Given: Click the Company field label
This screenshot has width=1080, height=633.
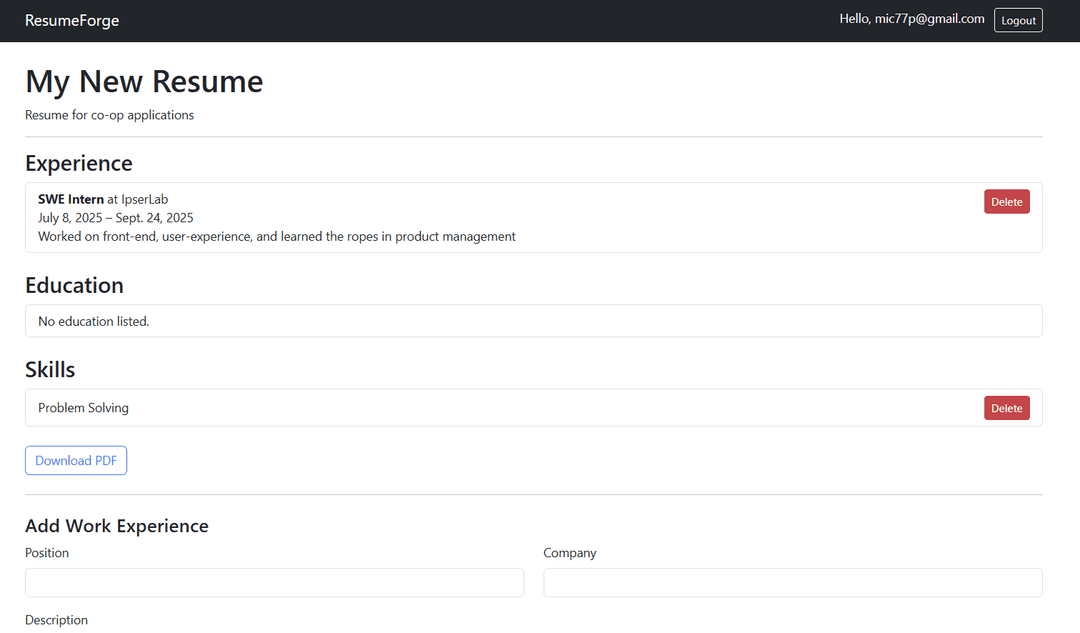Looking at the screenshot, I should click(x=569, y=553).
